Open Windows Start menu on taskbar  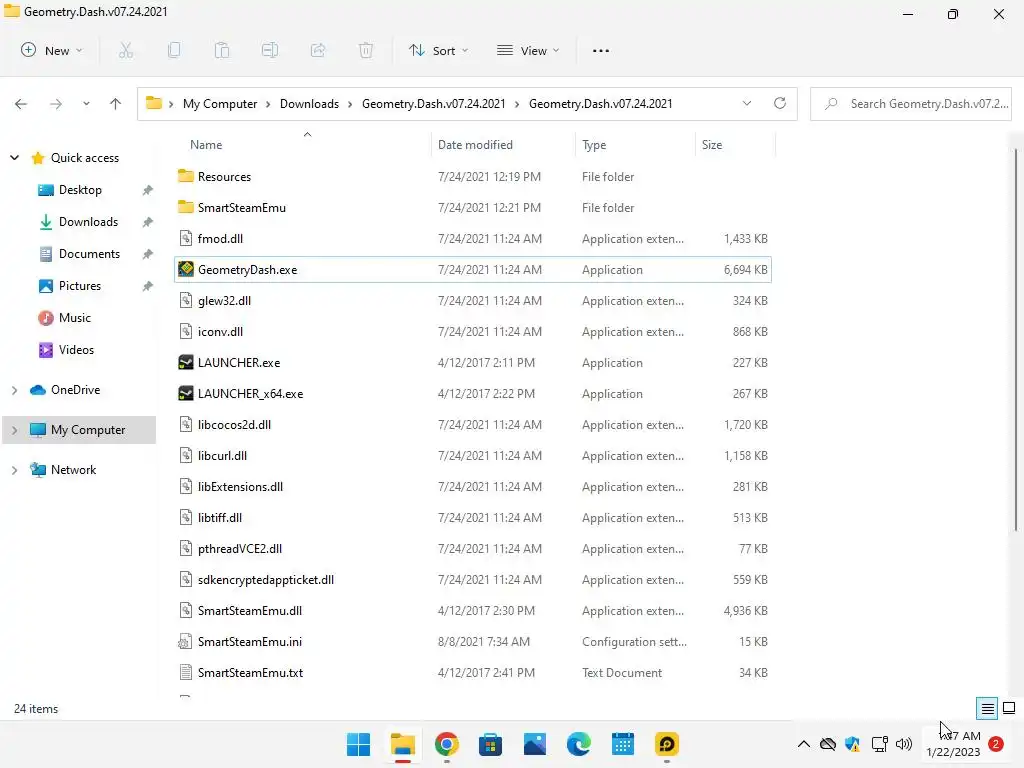click(x=359, y=744)
